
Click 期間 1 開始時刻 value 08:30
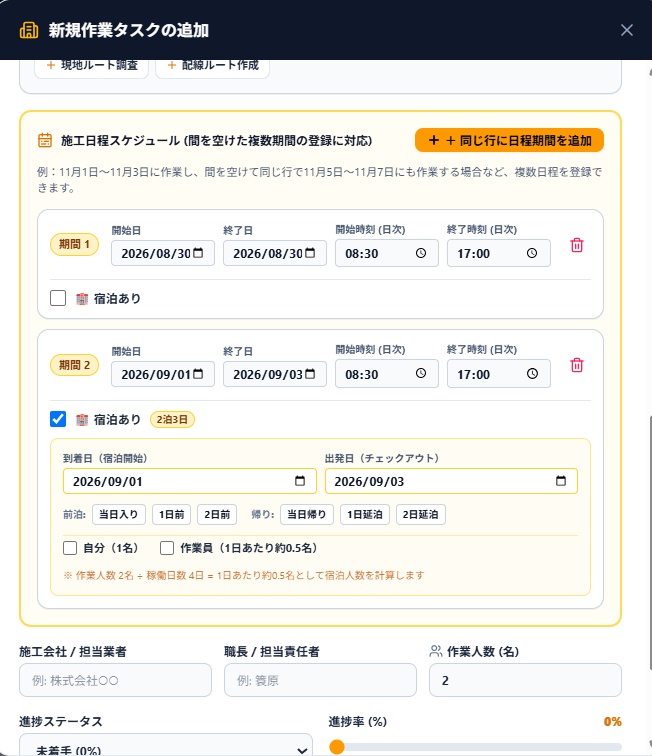(x=362, y=254)
